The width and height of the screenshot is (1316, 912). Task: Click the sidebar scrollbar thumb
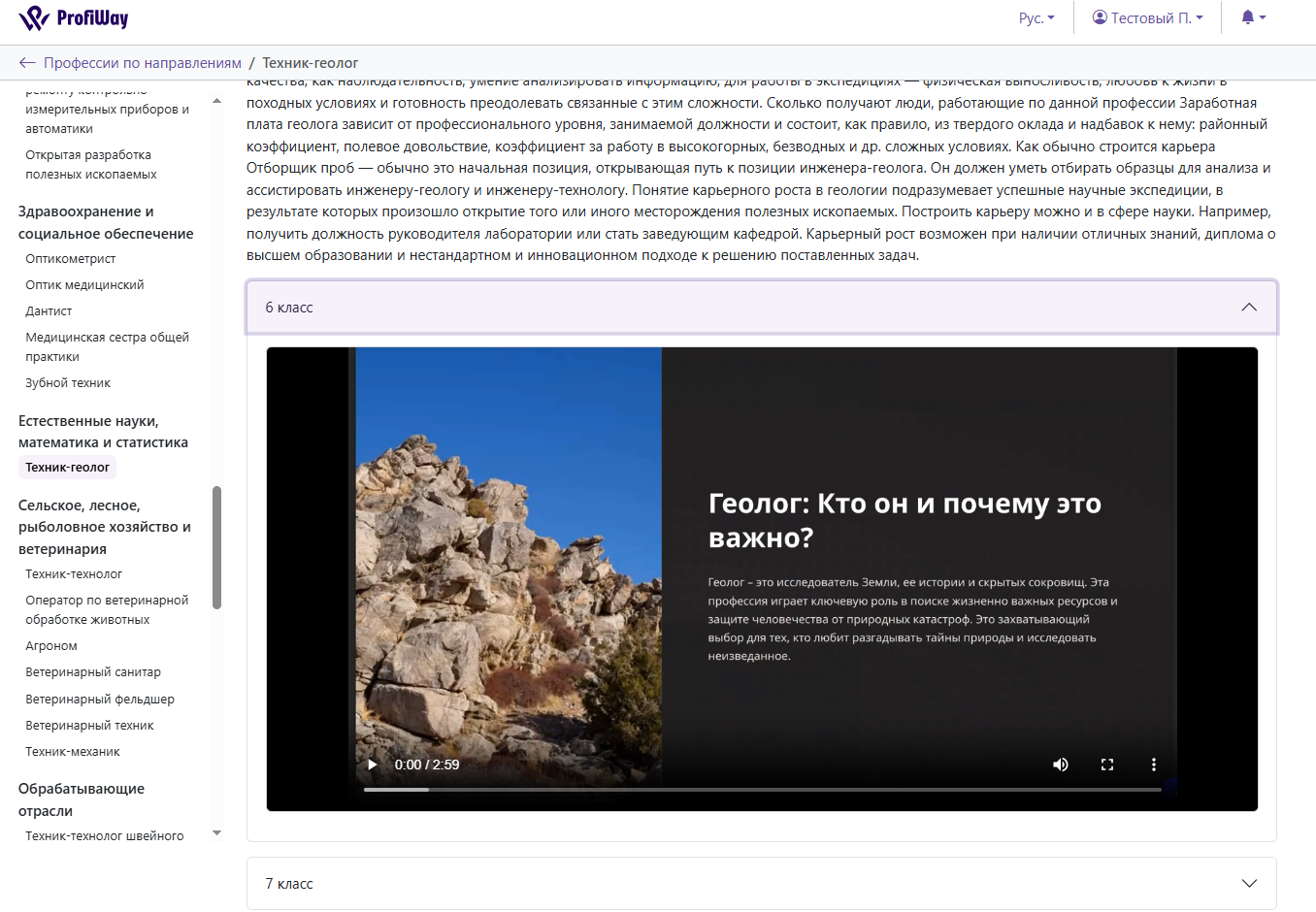click(216, 547)
